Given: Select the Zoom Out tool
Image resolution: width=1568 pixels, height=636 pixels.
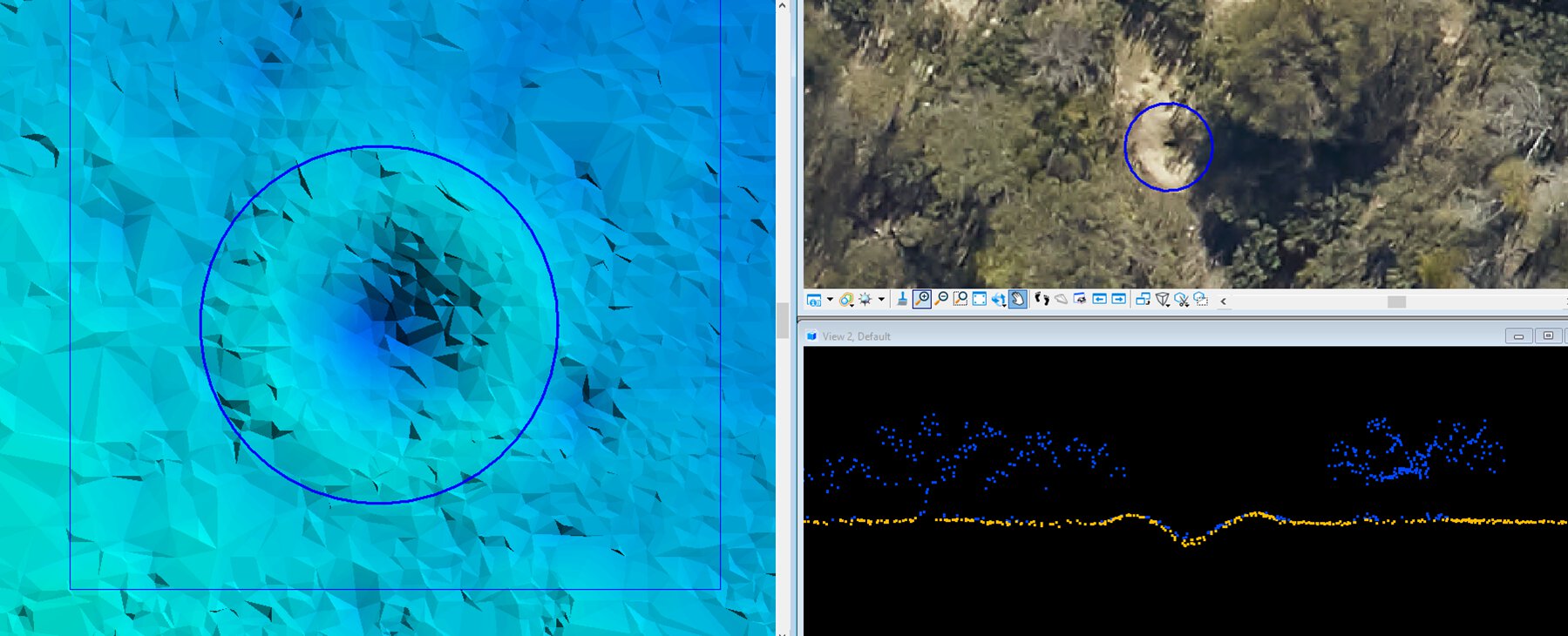Looking at the screenshot, I should click(x=941, y=300).
